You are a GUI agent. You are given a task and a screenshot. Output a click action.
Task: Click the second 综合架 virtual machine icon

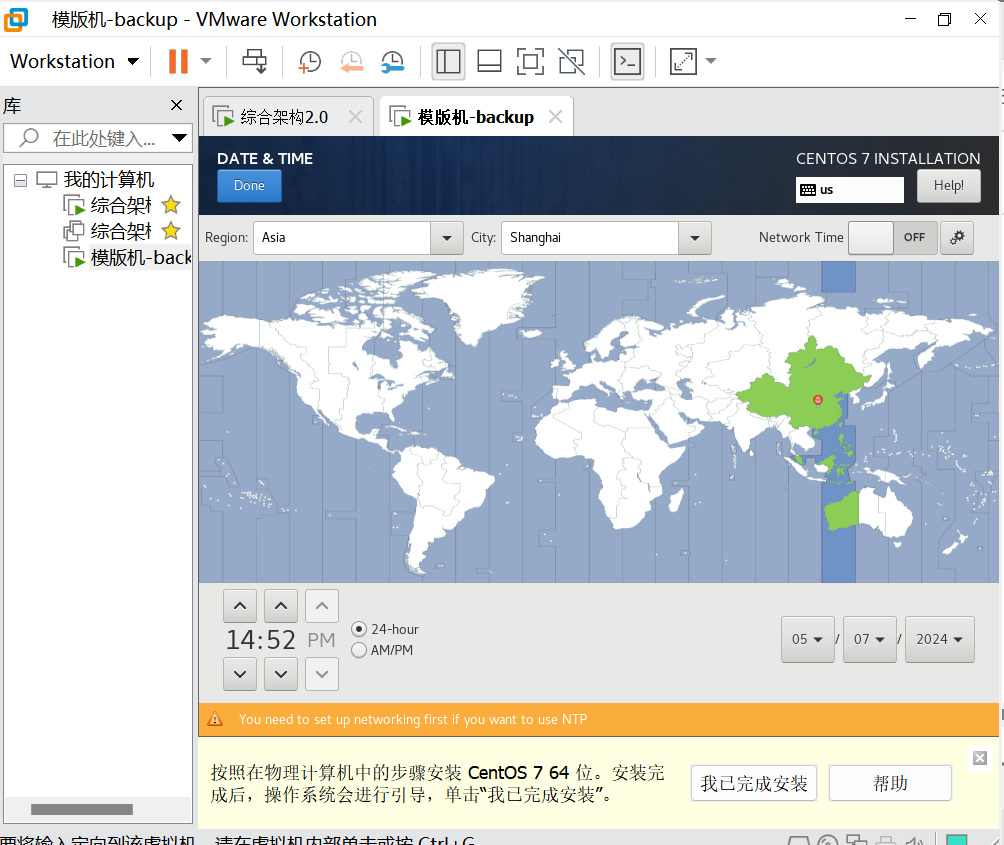pos(74,231)
